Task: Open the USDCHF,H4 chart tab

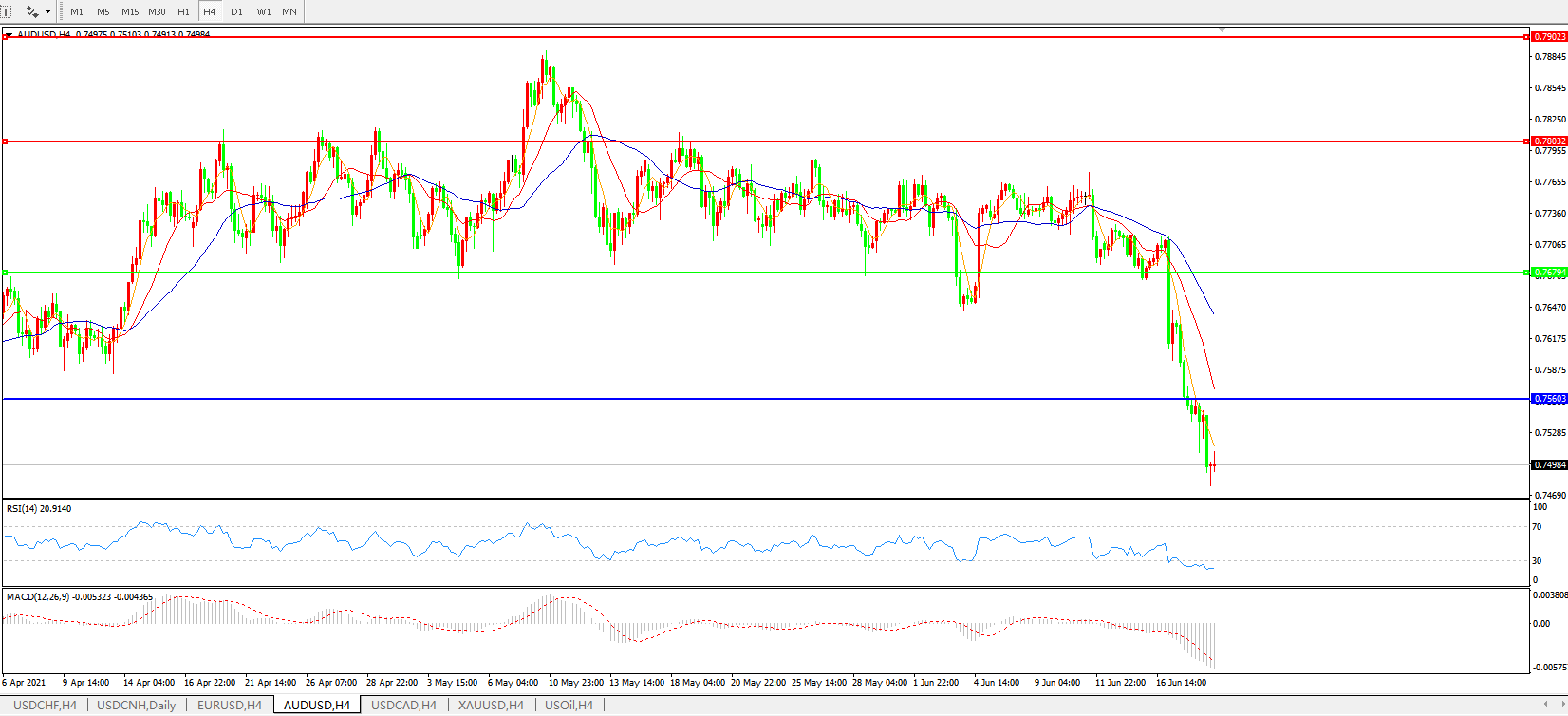Action: pos(45,706)
